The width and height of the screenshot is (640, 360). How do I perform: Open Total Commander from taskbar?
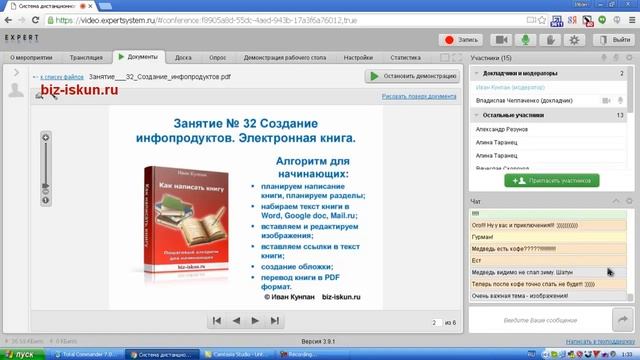(86, 354)
